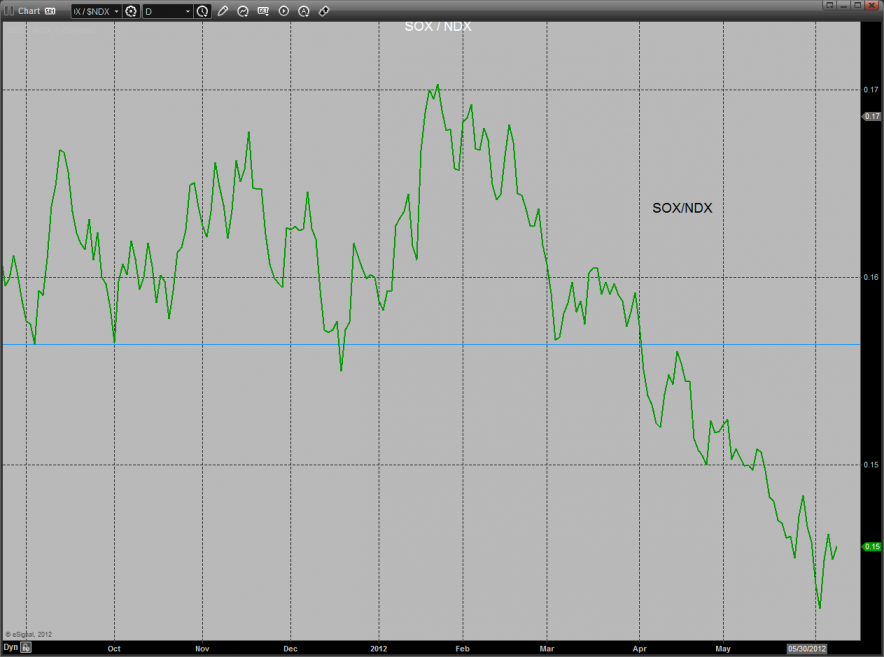
Task: Click the 05/30/2012 date marker on time axis
Action: (807, 648)
